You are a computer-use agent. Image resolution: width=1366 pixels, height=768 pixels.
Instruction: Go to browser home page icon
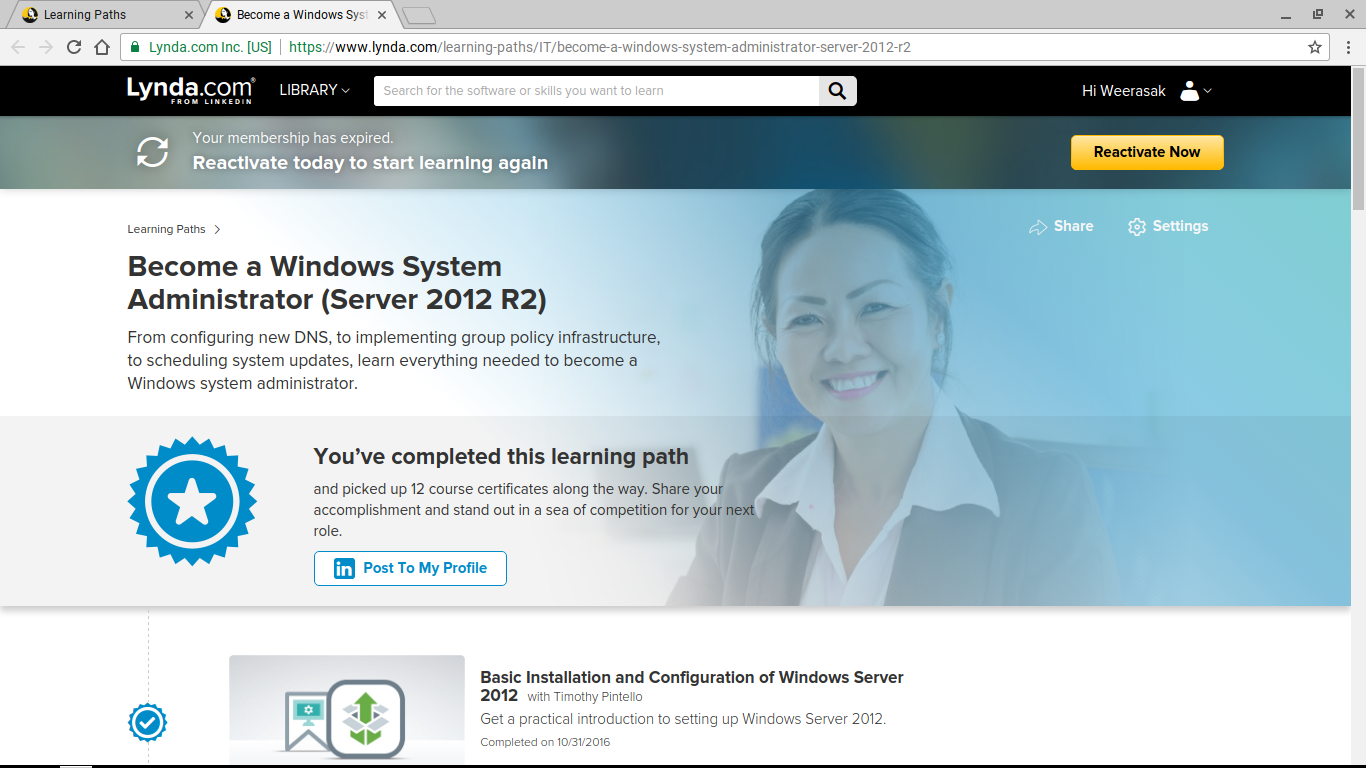pyautogui.click(x=102, y=47)
